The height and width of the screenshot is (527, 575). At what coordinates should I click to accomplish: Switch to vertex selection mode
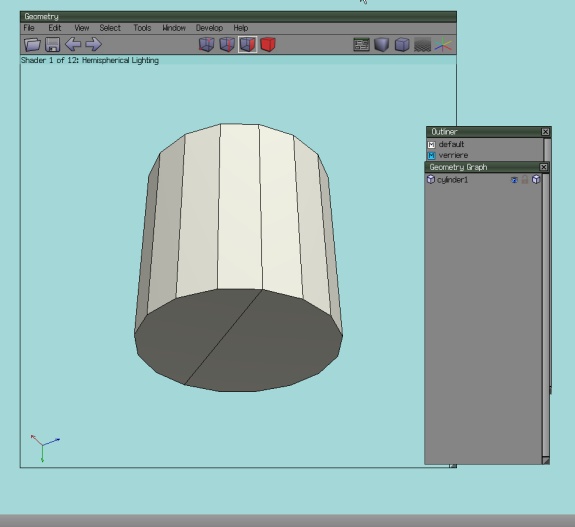(x=206, y=44)
